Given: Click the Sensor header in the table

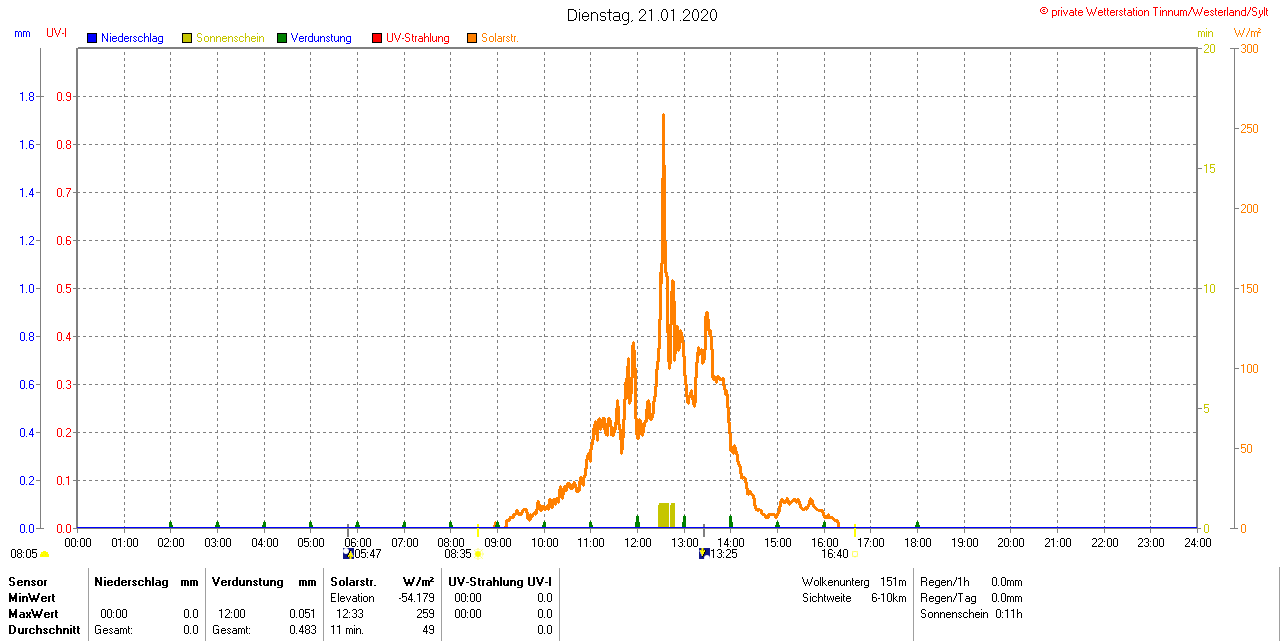Looking at the screenshot, I should [x=28, y=581].
